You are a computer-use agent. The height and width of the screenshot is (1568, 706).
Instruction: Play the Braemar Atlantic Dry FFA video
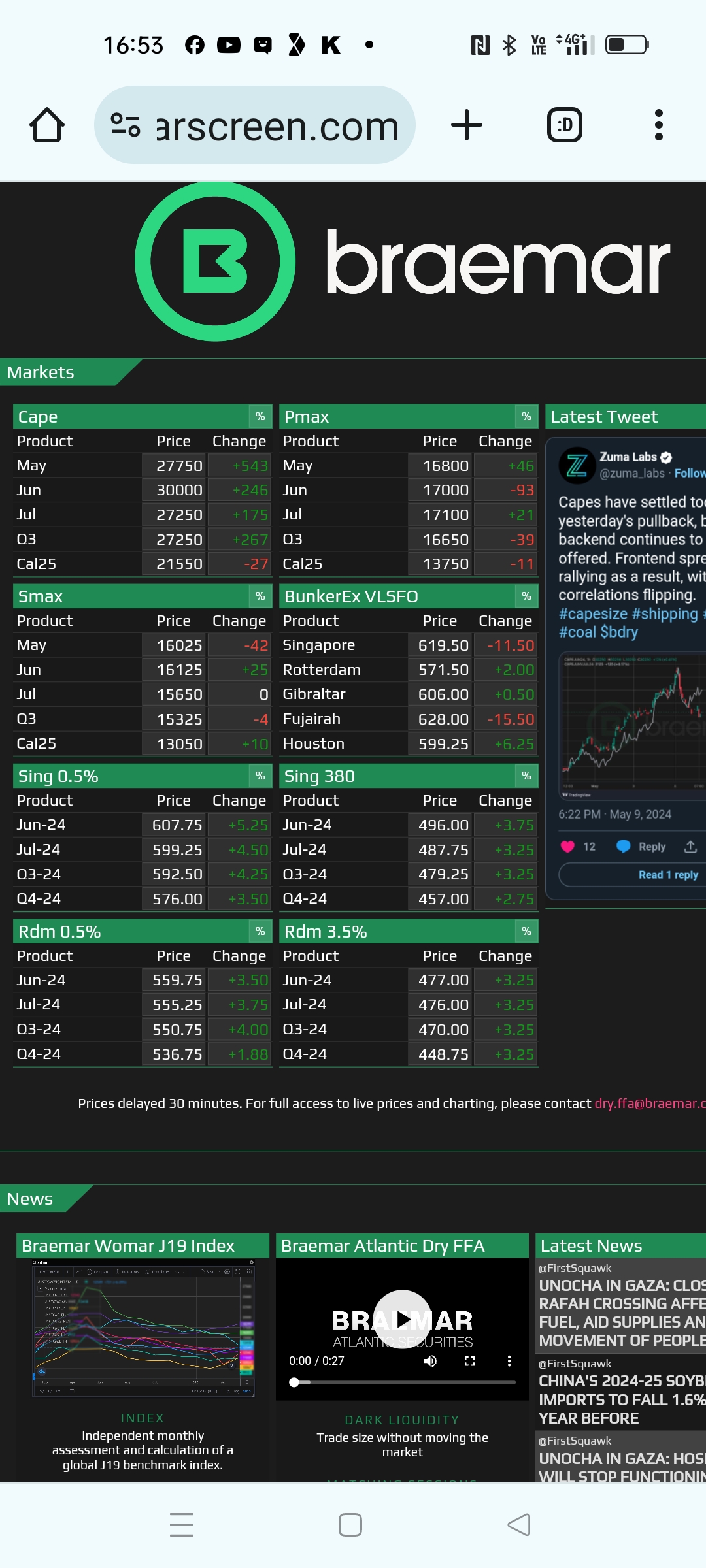point(403,1320)
